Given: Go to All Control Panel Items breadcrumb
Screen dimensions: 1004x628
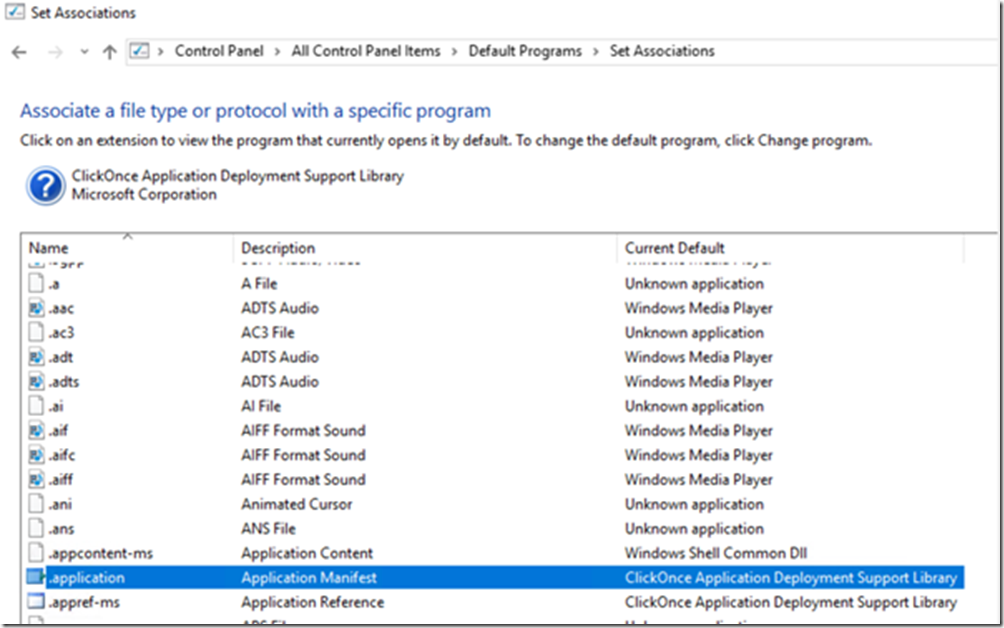Looking at the screenshot, I should pyautogui.click(x=366, y=51).
